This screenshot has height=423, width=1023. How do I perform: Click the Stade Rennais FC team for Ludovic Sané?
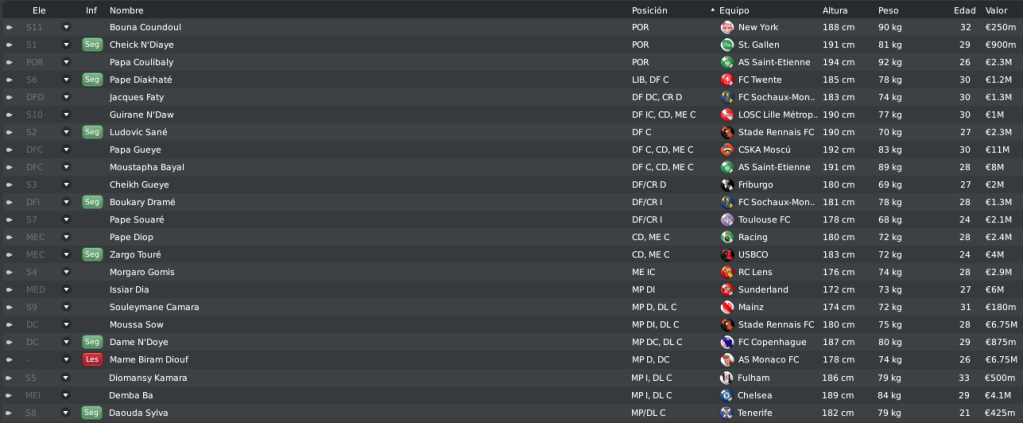[x=776, y=132]
